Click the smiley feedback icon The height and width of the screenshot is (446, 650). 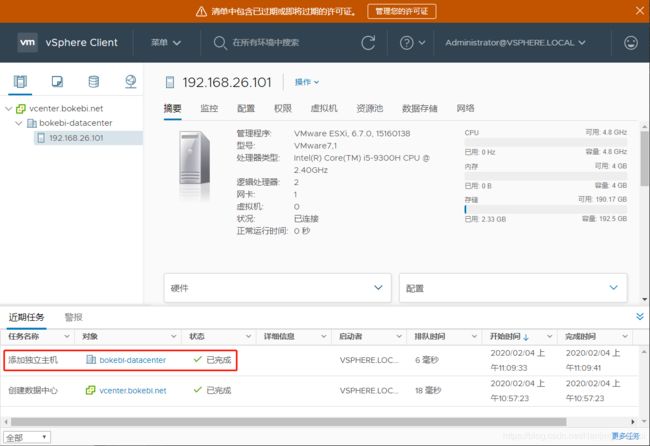click(x=630, y=43)
